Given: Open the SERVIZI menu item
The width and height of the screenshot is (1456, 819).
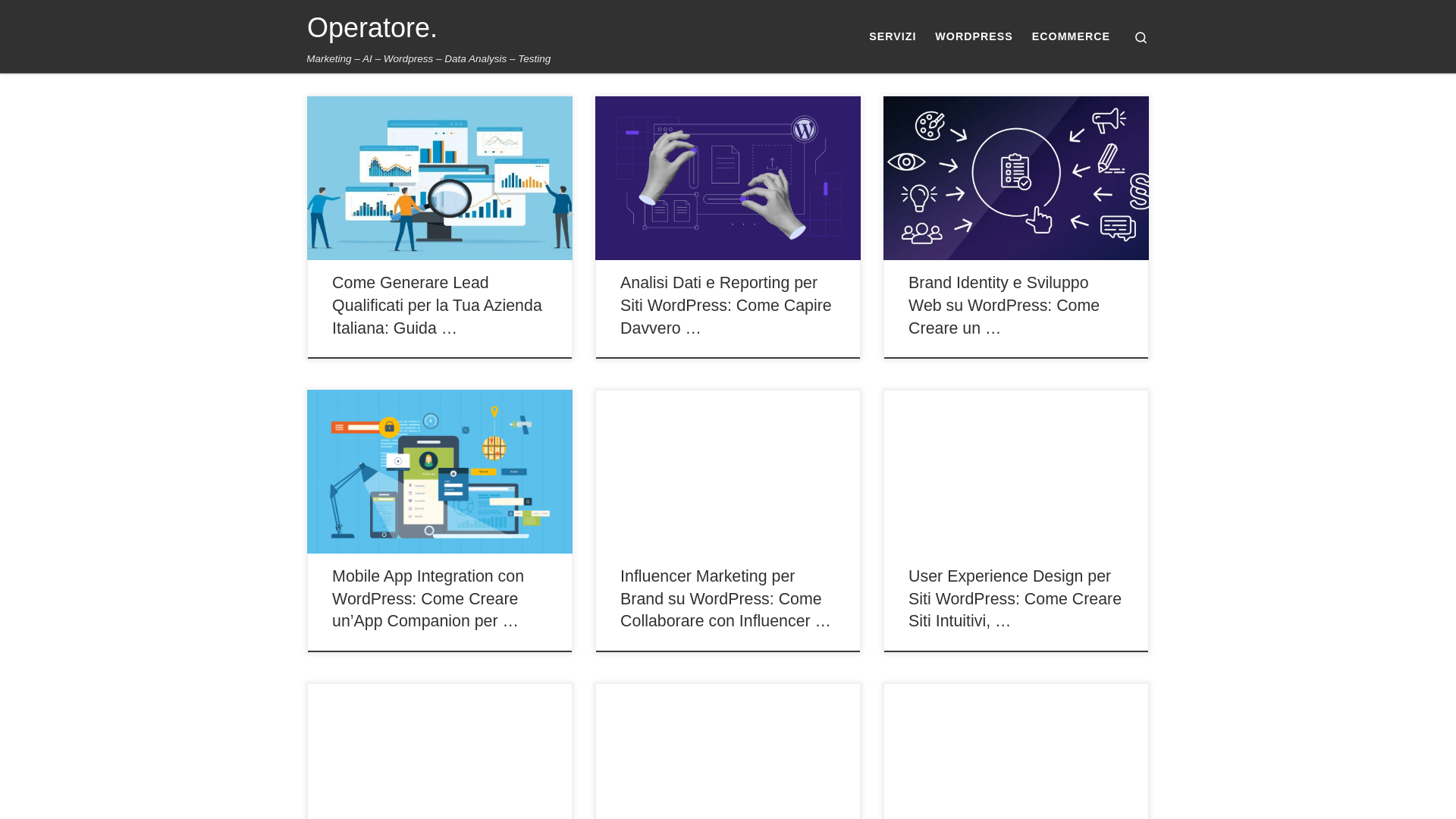Looking at the screenshot, I should point(892,36).
